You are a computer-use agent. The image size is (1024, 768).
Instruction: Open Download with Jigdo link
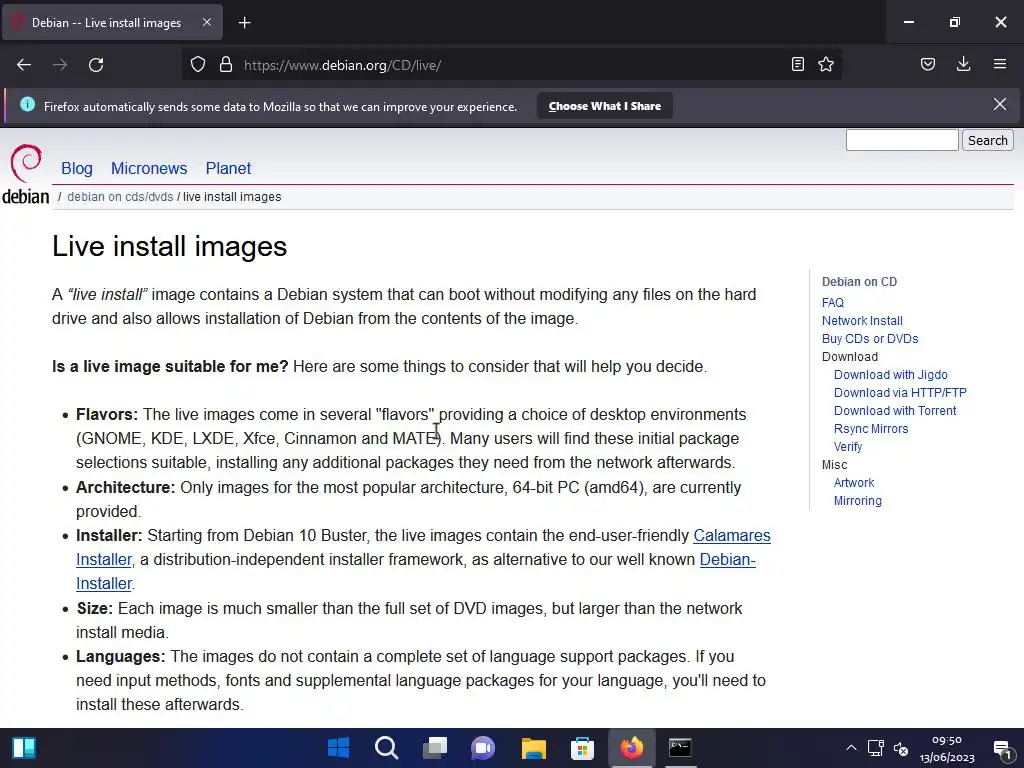891,375
